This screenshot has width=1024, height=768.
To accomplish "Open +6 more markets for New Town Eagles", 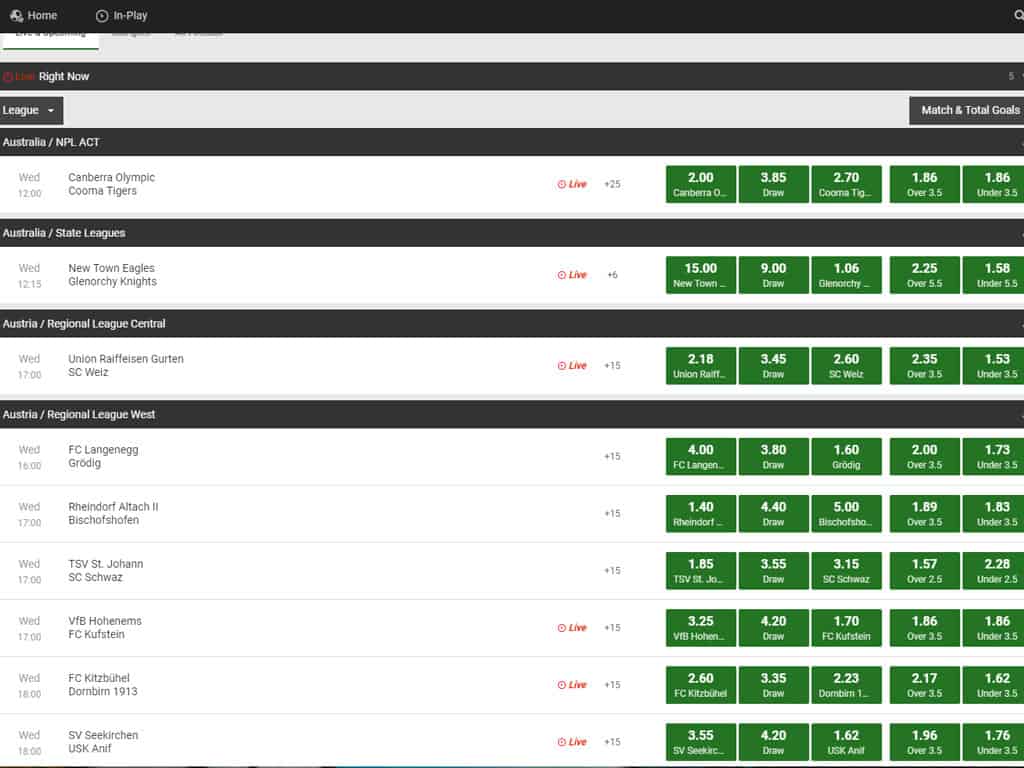I will click(613, 275).
